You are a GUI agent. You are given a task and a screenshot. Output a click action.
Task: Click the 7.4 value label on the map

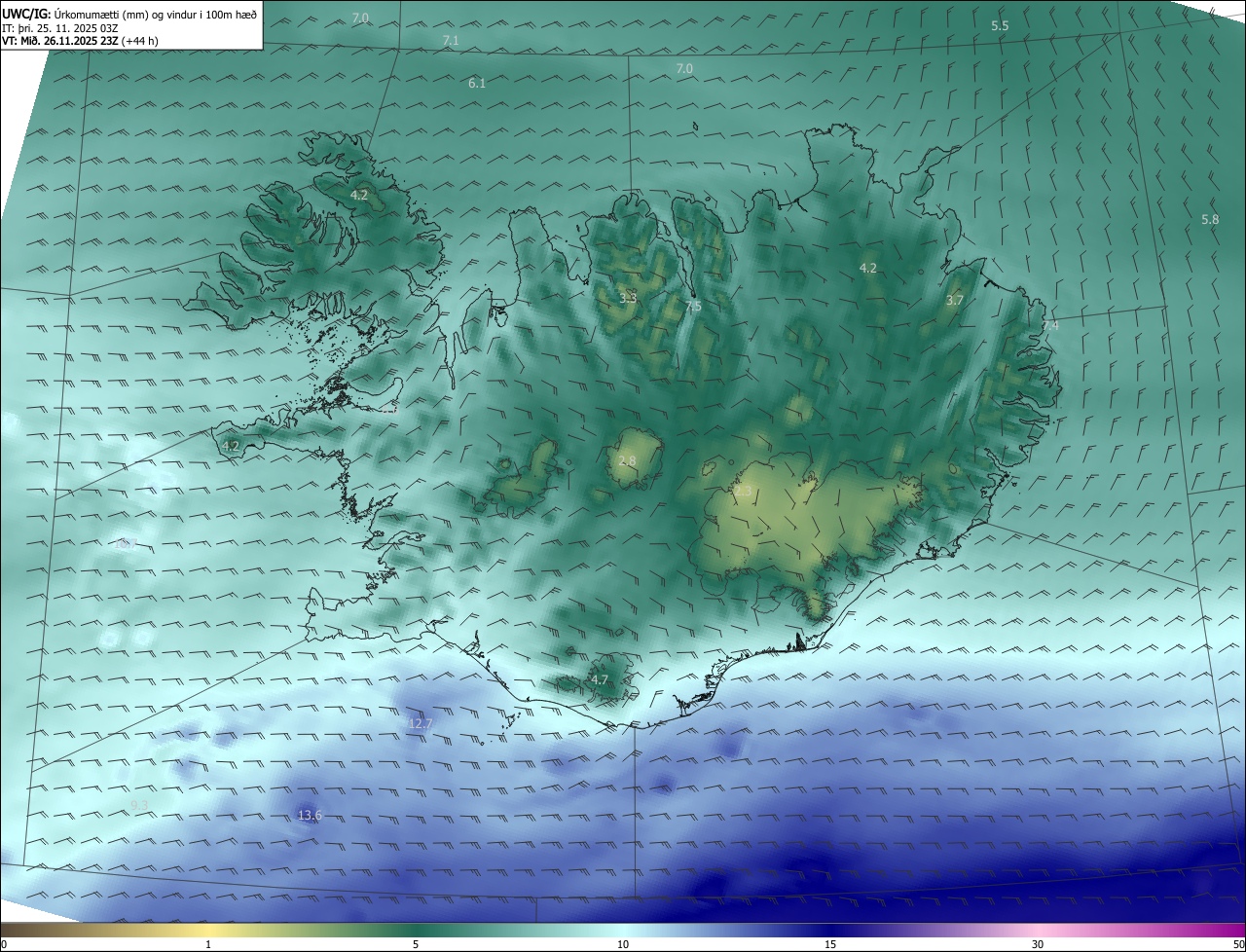pyautogui.click(x=1050, y=325)
